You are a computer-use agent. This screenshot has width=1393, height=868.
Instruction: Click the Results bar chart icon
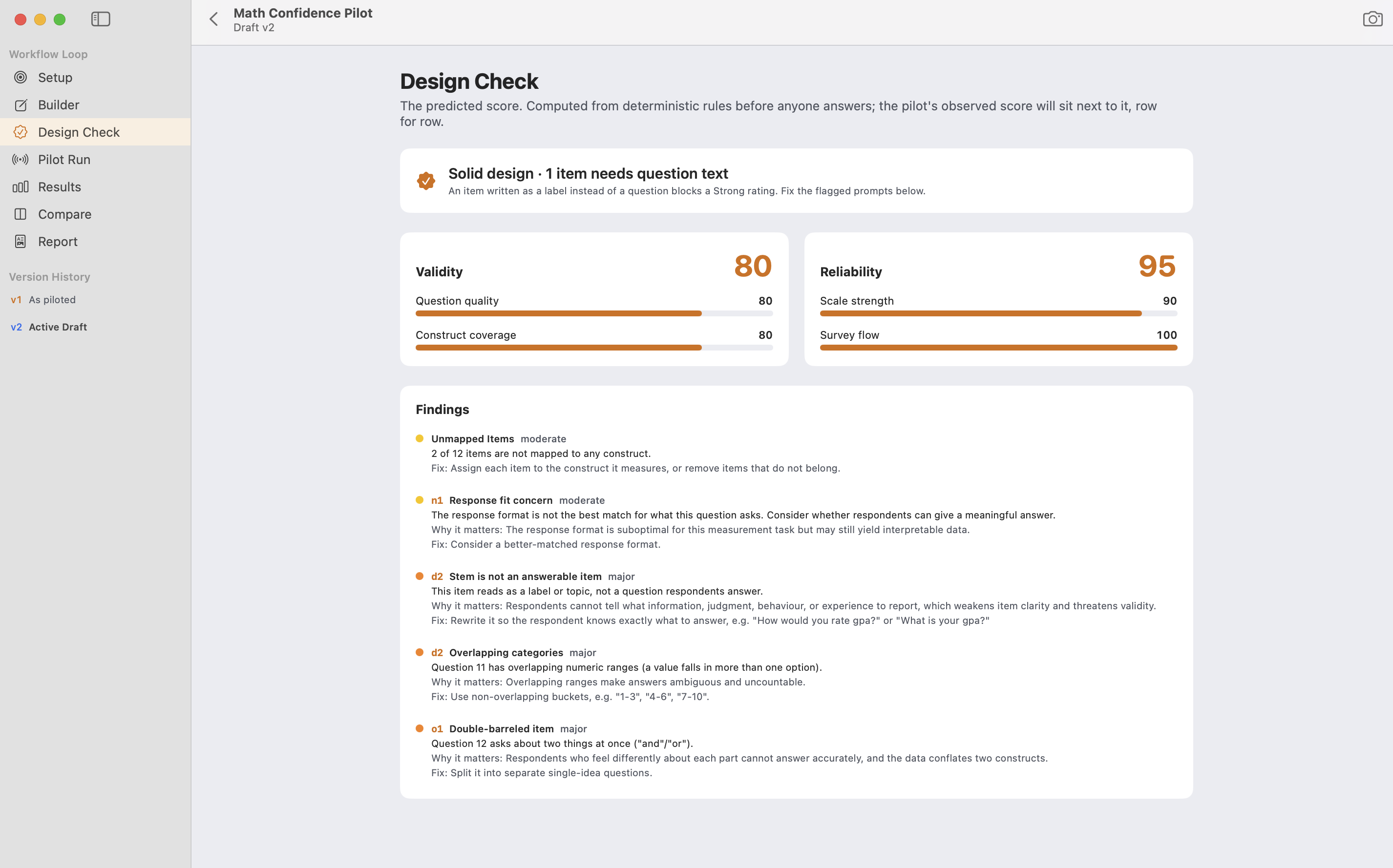(x=21, y=186)
